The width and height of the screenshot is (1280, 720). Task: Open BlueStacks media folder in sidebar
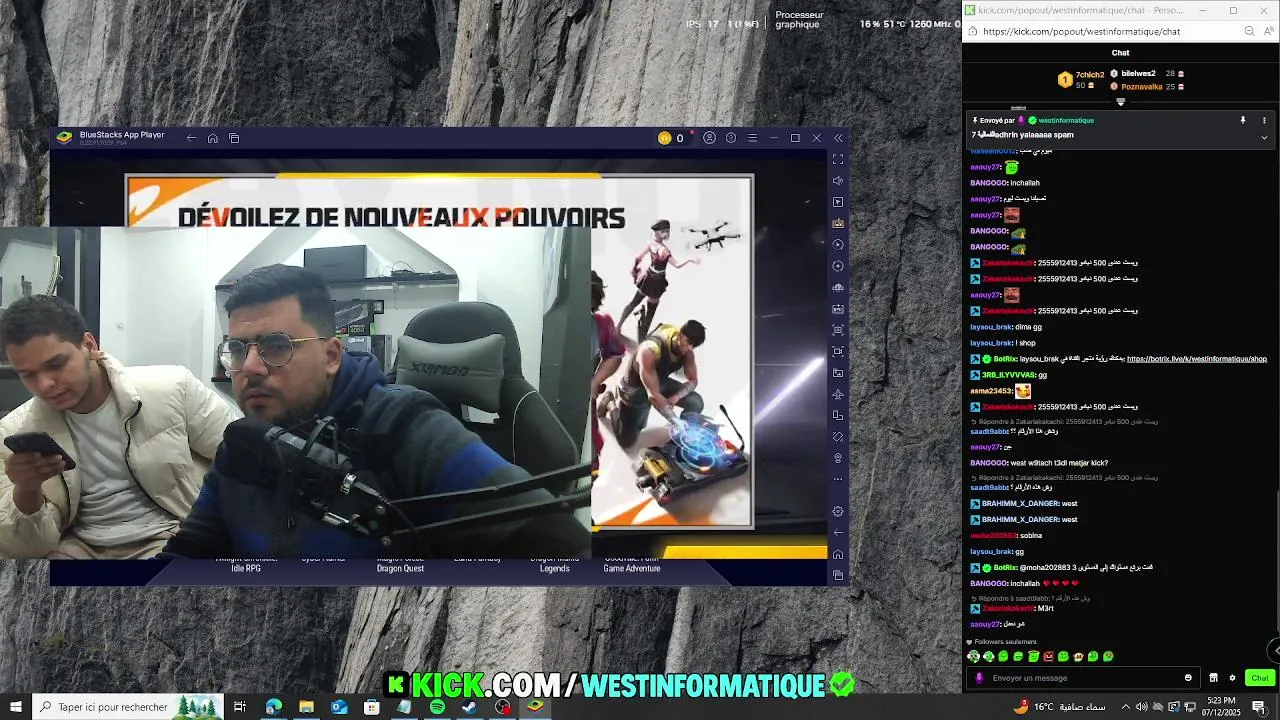[x=838, y=373]
